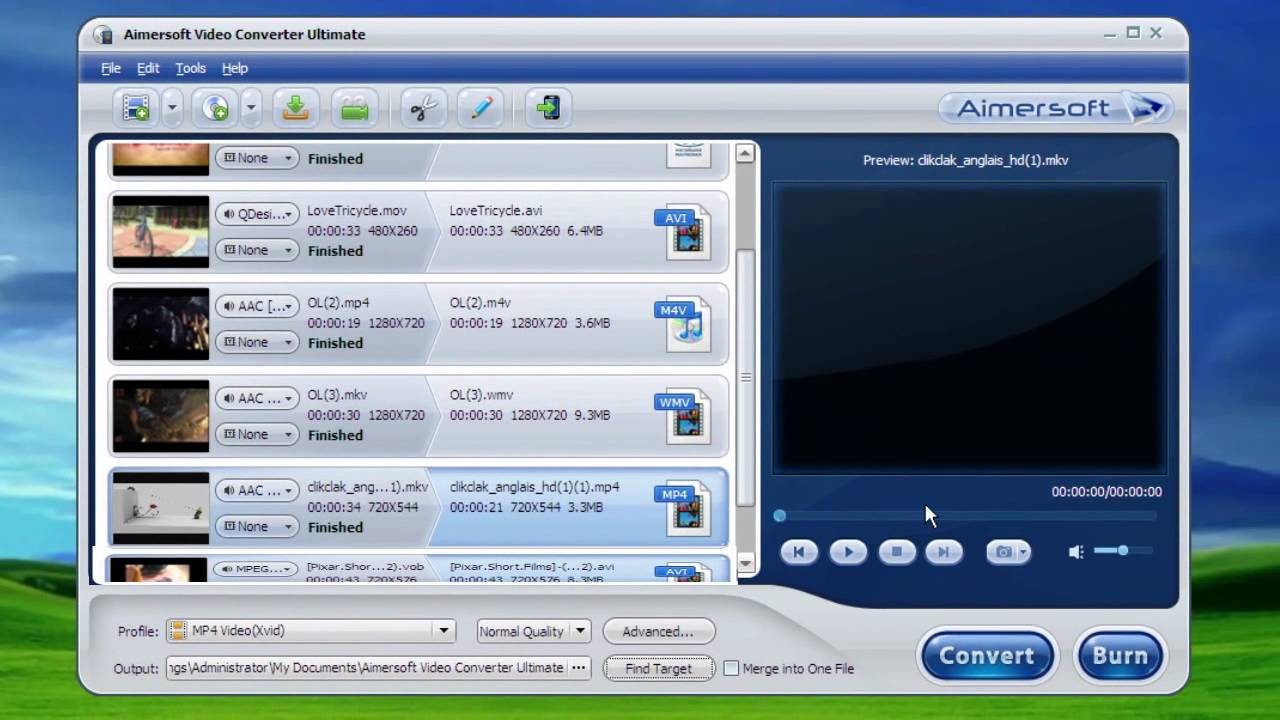
Task: Open the pencil Edit tool
Action: point(481,108)
